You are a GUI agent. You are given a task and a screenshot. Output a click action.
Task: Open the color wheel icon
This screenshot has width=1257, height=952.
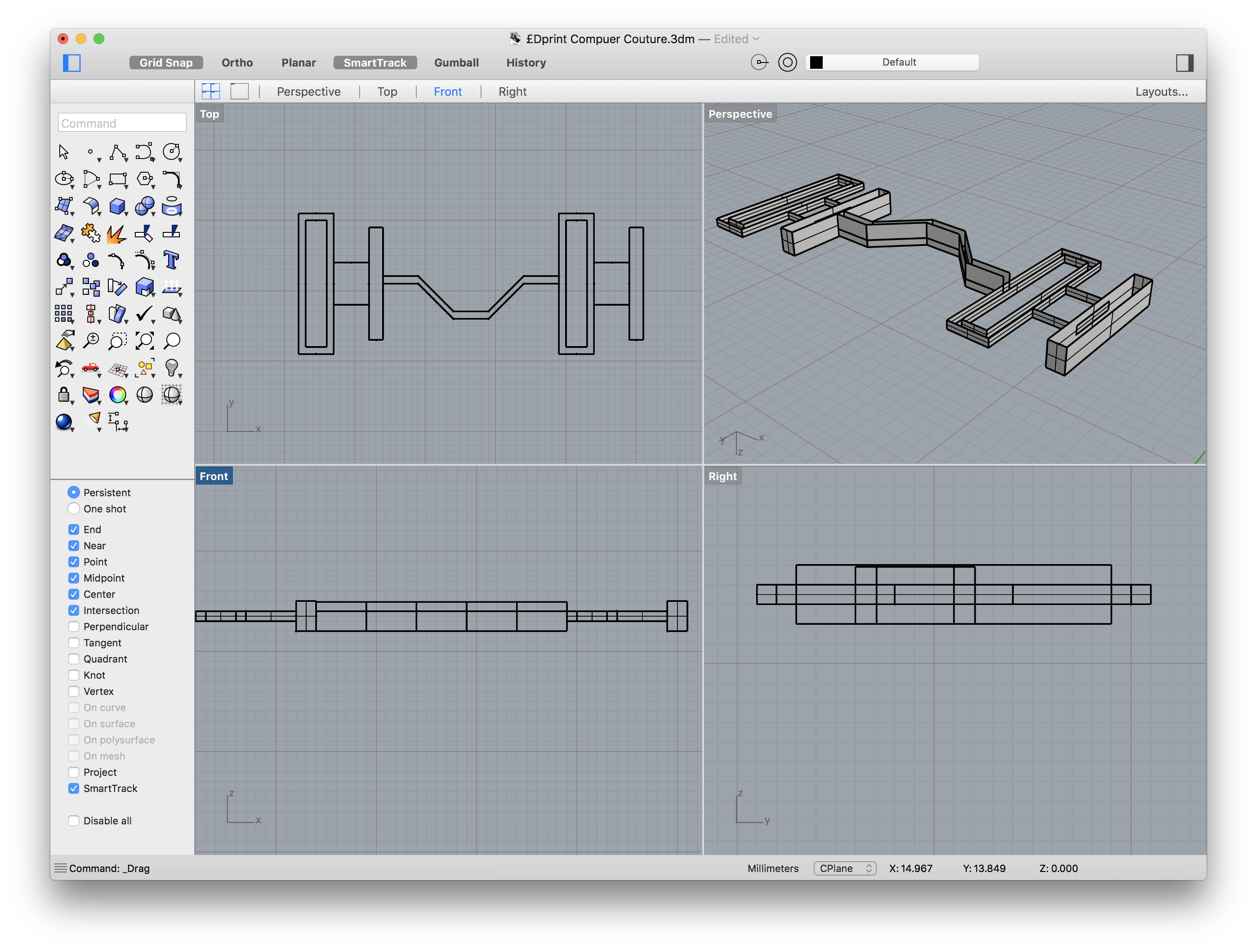118,395
